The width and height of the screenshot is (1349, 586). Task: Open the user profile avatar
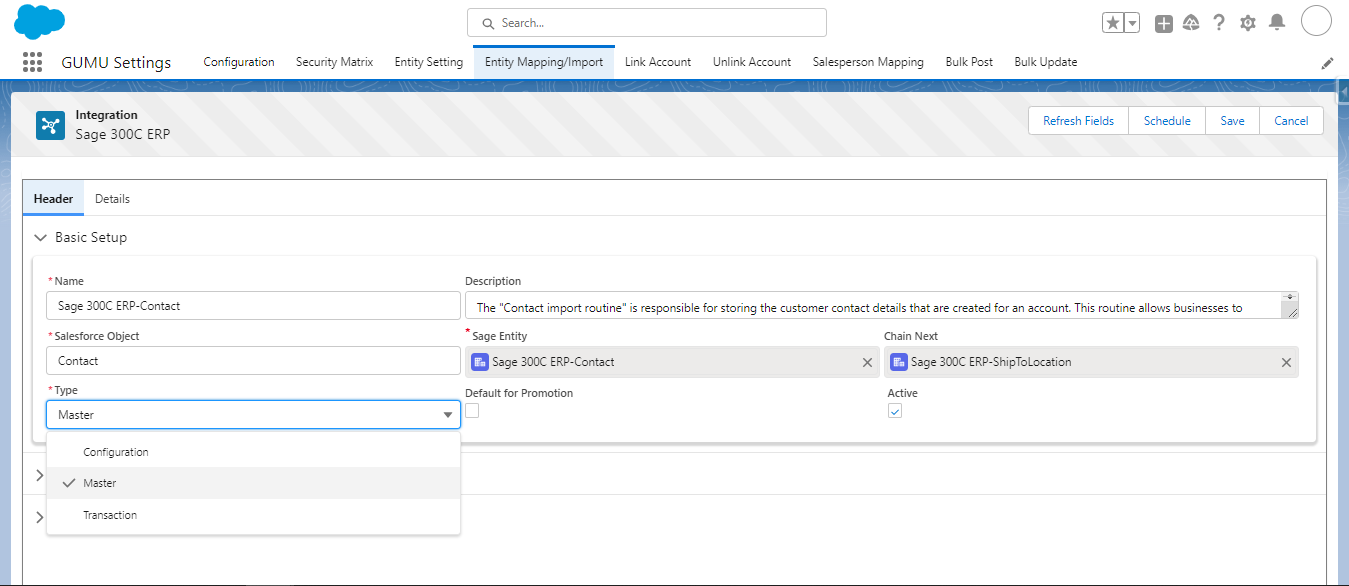click(x=1316, y=21)
